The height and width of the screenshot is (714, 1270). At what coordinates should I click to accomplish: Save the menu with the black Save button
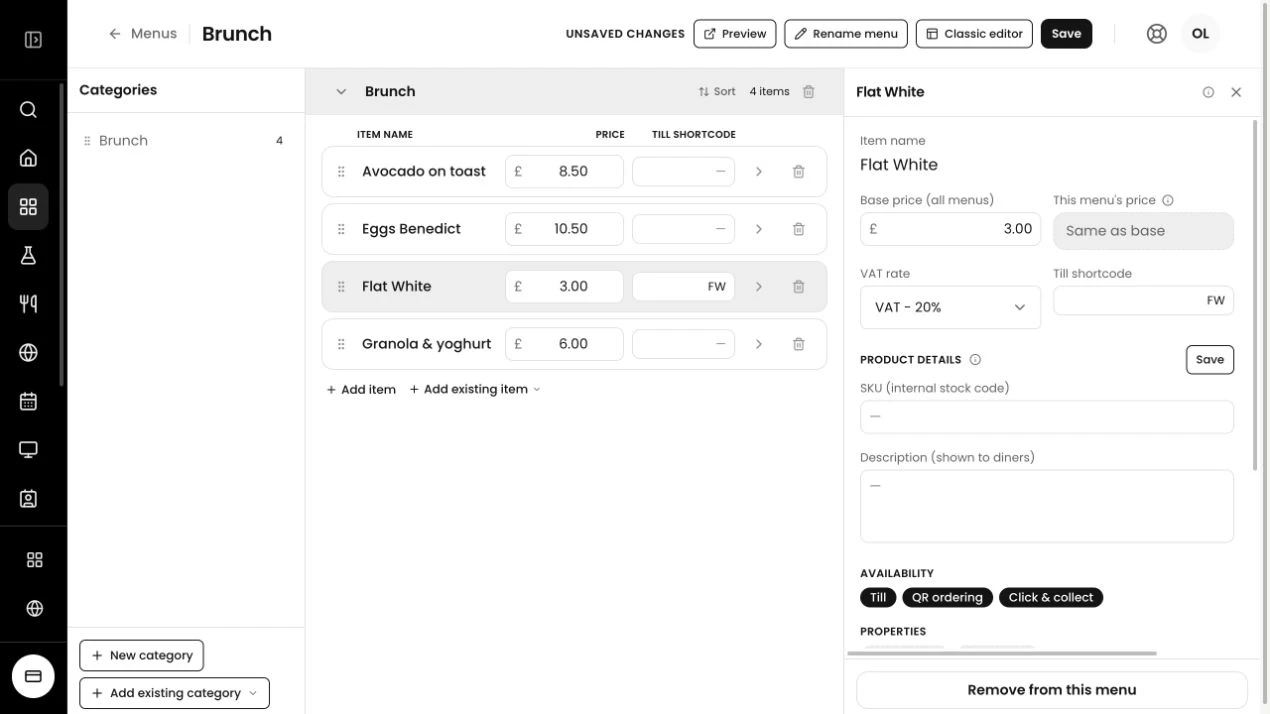pyautogui.click(x=1066, y=34)
